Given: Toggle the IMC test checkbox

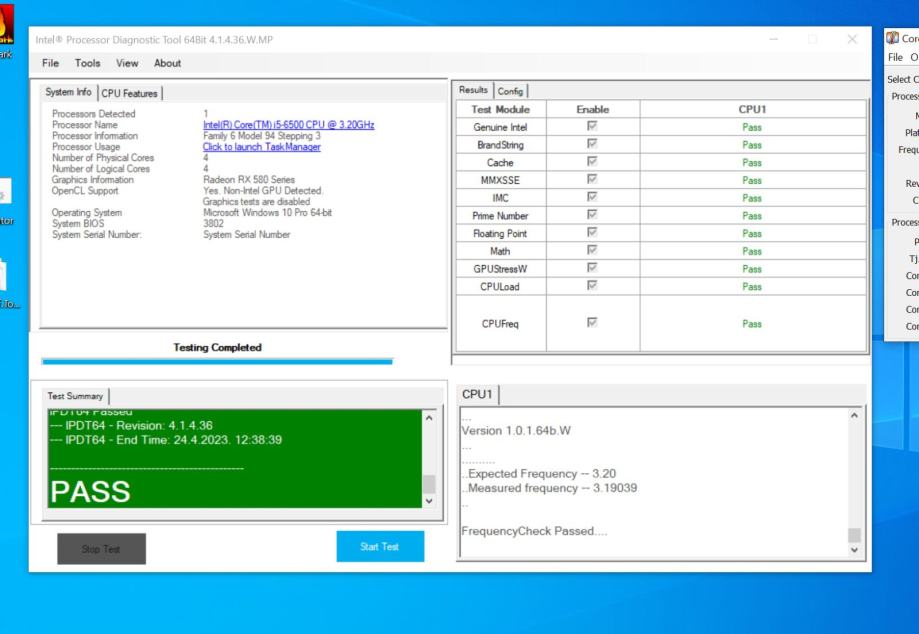Looking at the screenshot, I should (x=592, y=197).
